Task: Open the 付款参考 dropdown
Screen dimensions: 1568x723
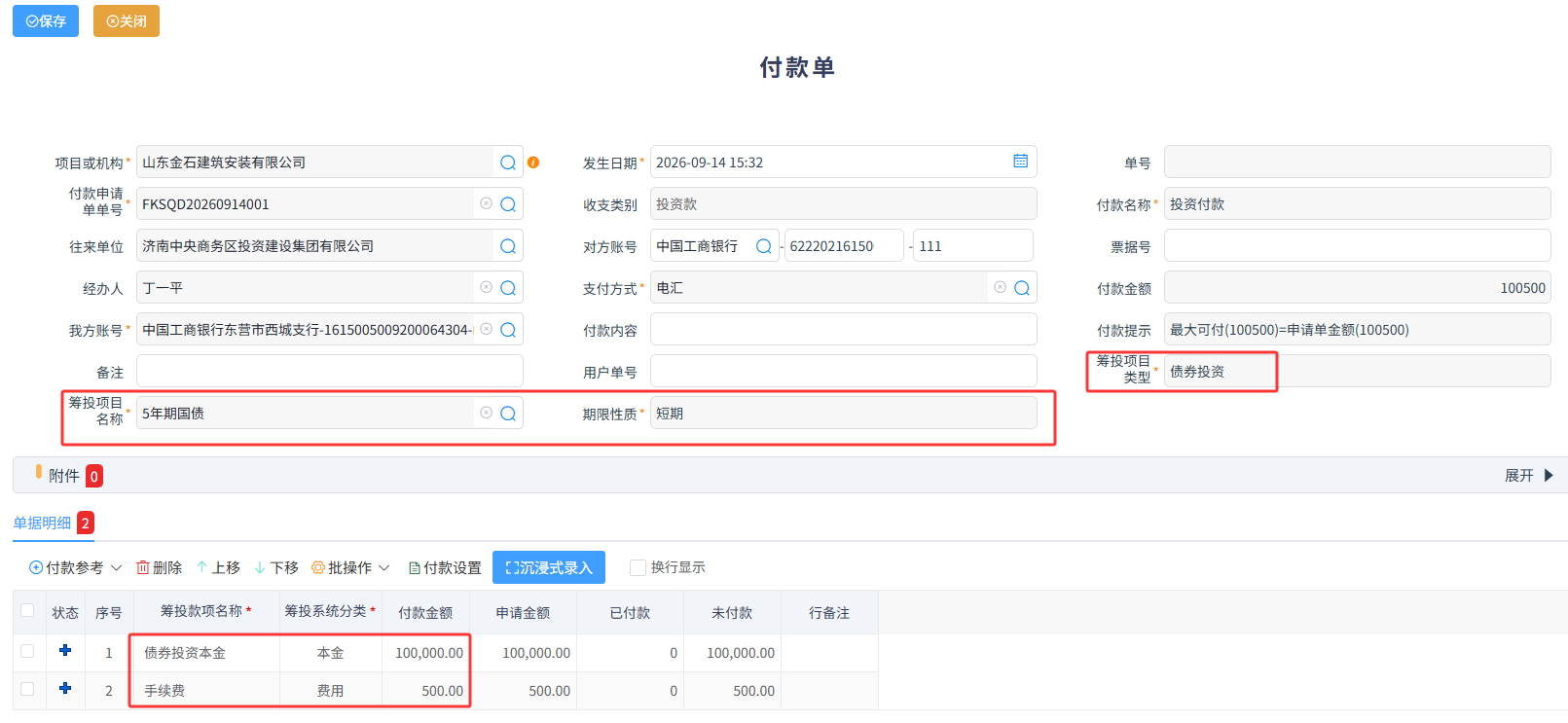Action: 75,567
